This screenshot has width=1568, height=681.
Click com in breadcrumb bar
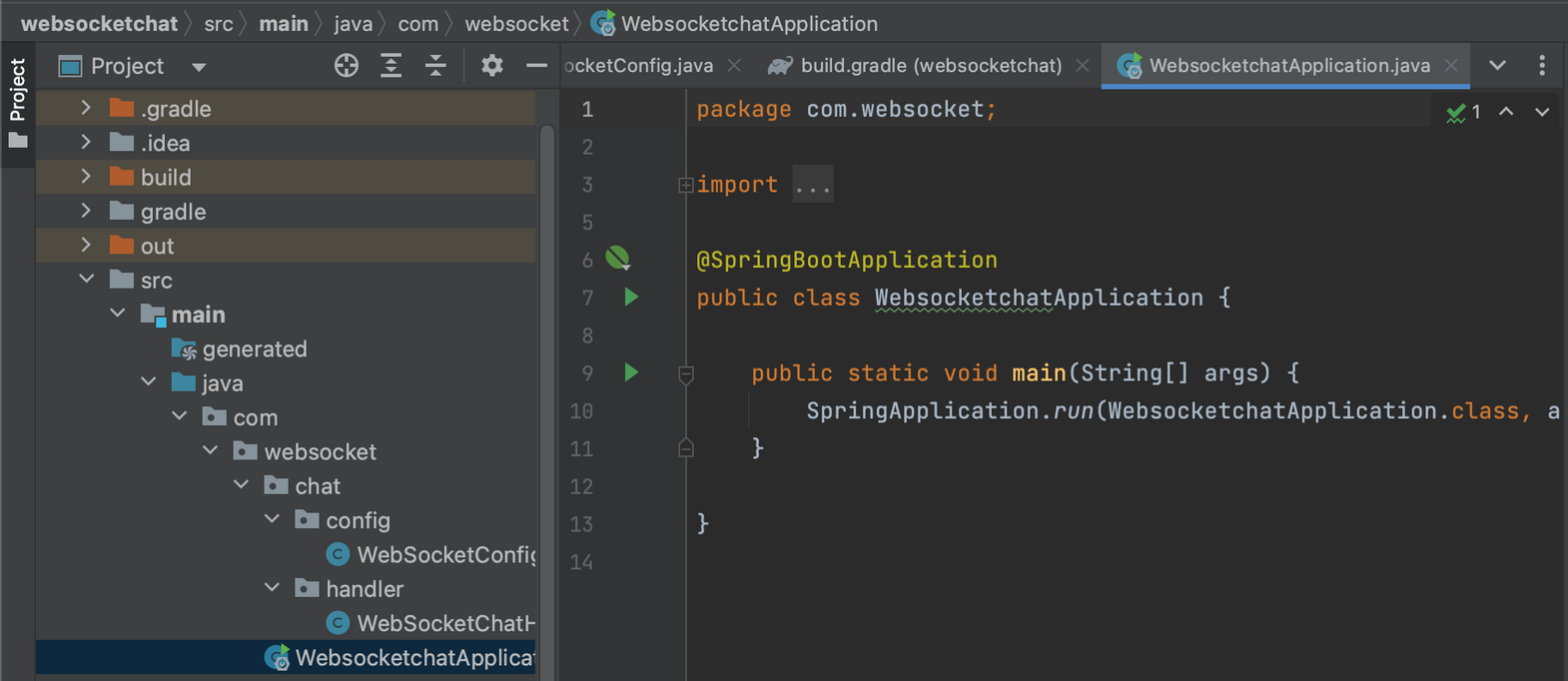tap(418, 23)
